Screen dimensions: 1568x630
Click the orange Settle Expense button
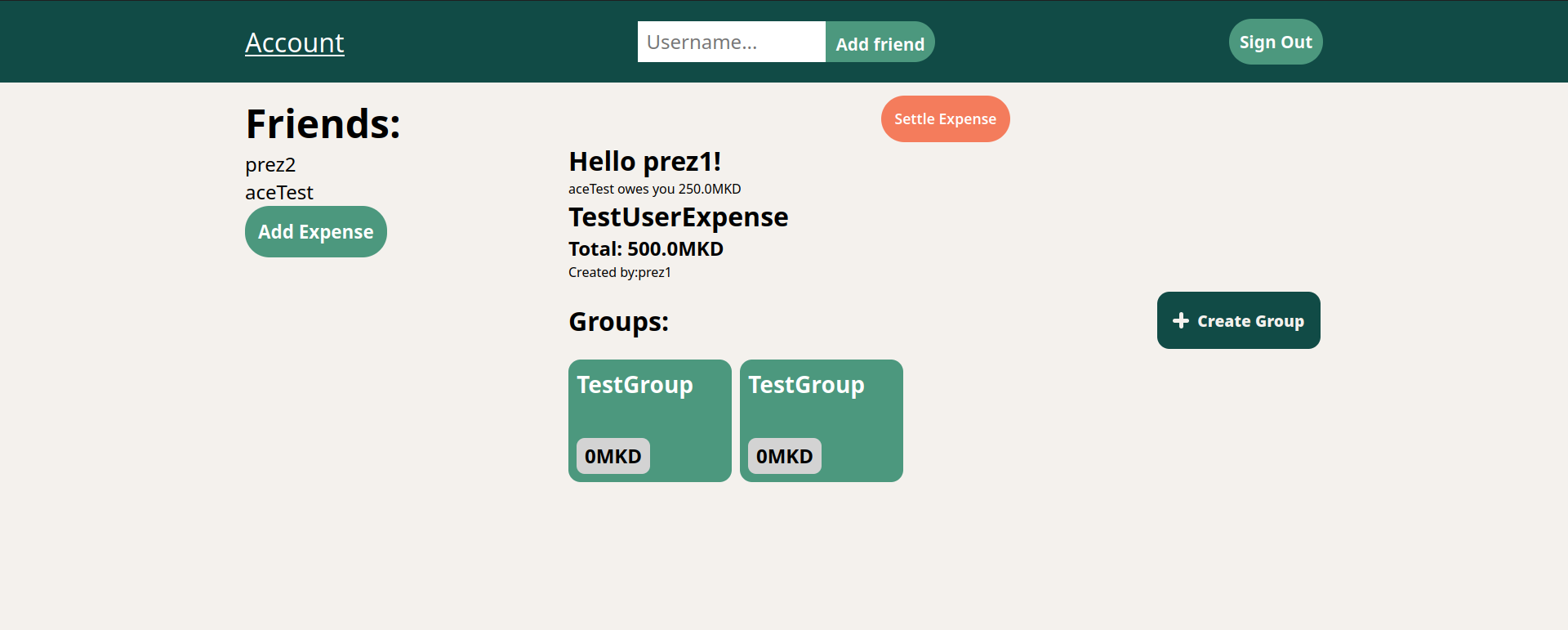(x=945, y=119)
